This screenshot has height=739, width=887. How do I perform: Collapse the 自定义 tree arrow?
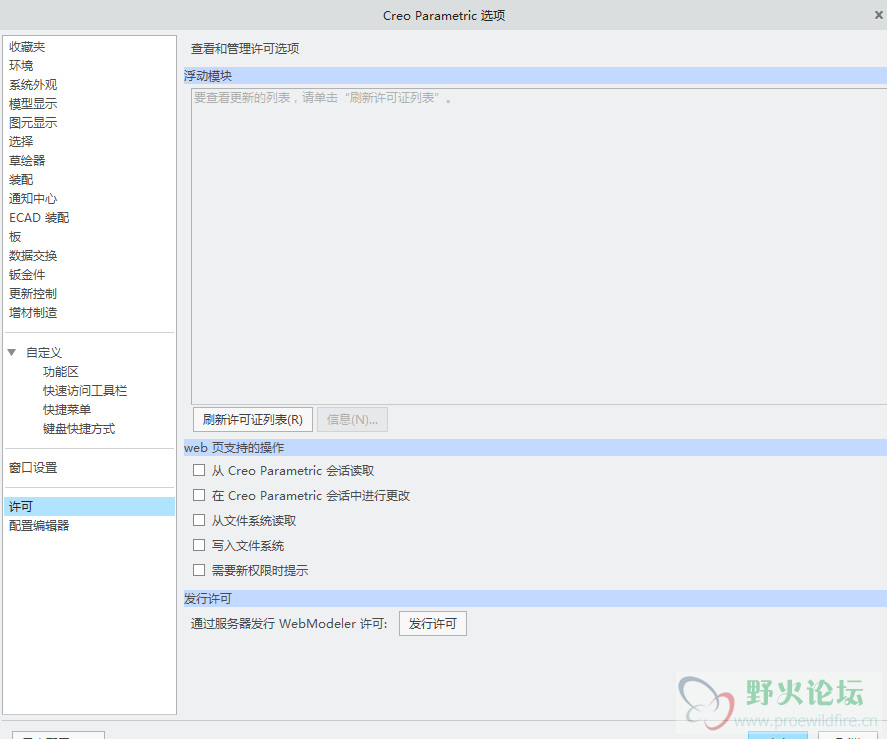point(12,353)
